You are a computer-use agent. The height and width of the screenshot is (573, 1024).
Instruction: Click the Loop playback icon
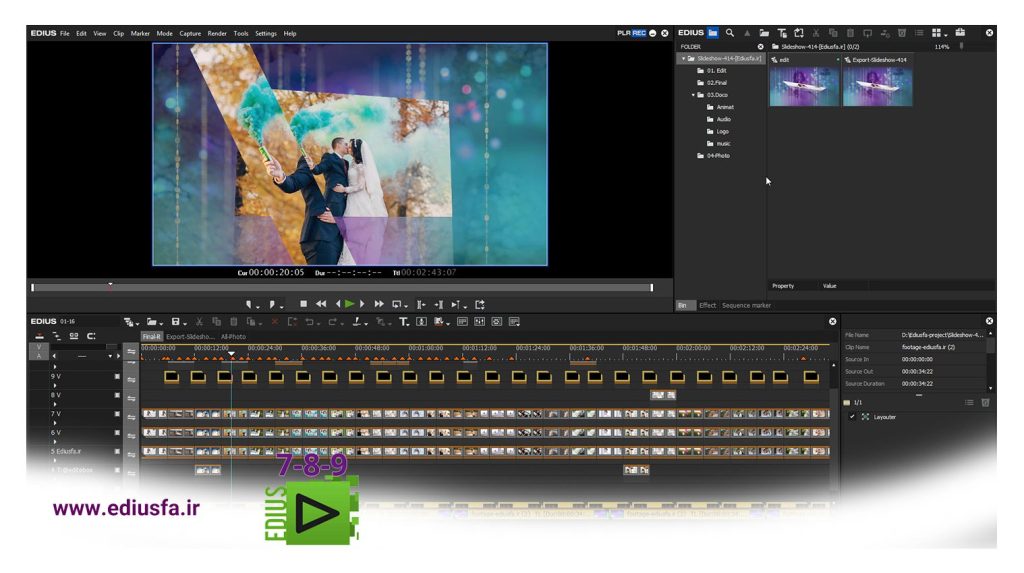396,304
